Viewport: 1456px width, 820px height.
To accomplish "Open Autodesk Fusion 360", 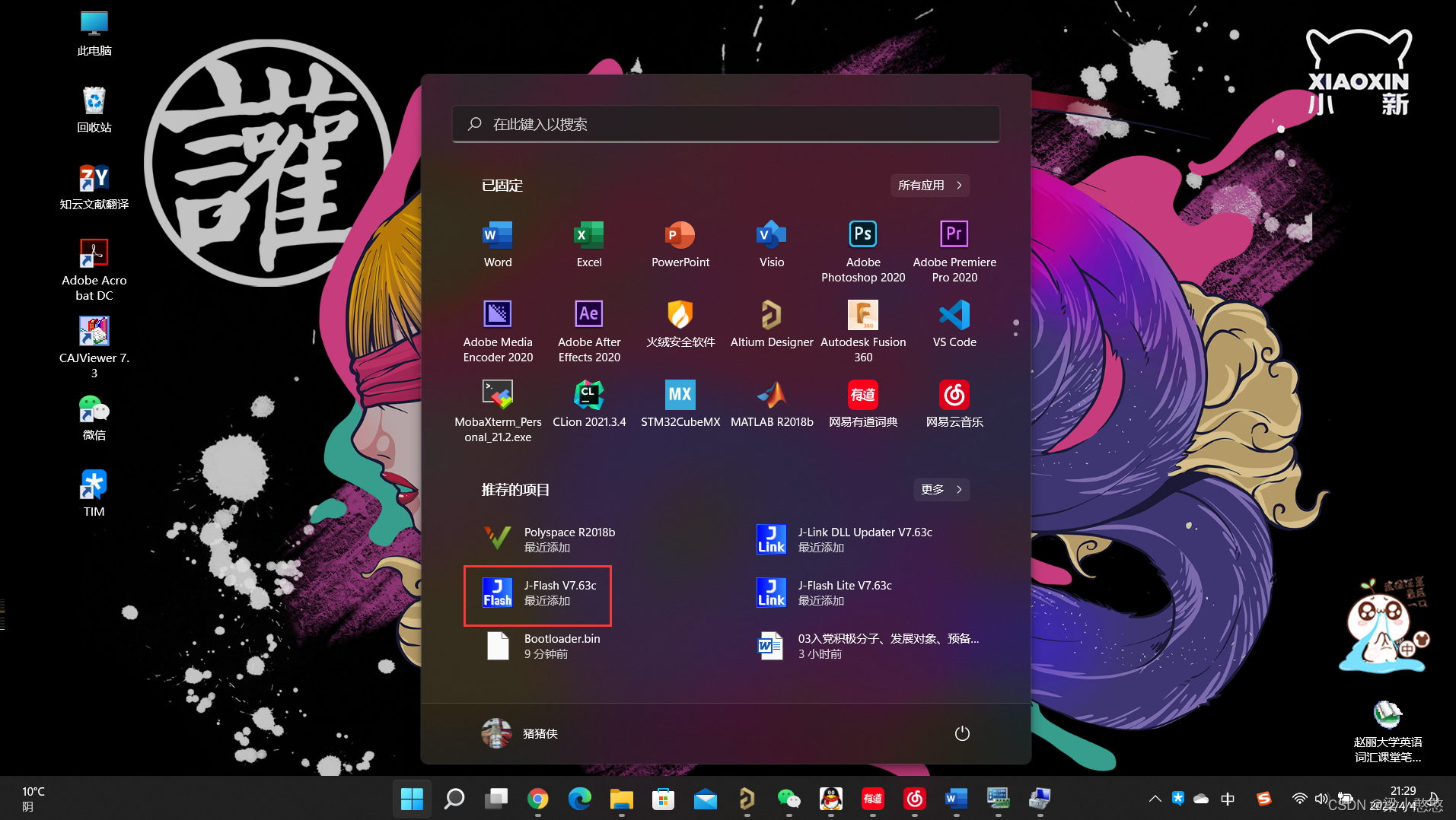I will point(863,332).
